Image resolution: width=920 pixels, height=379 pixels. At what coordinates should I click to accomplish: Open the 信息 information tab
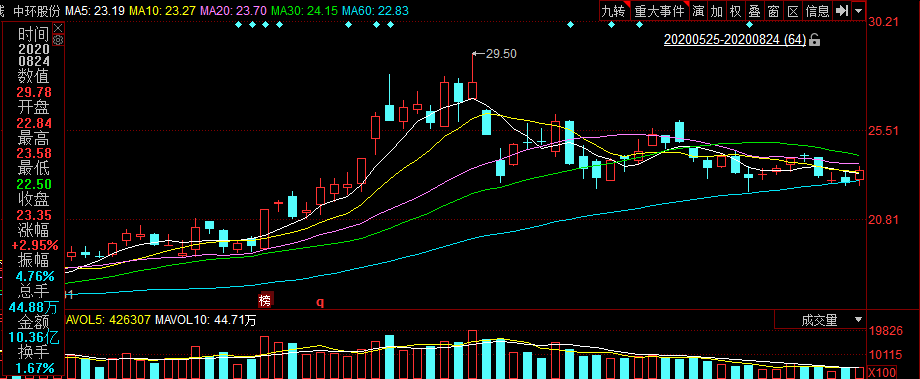coord(817,11)
